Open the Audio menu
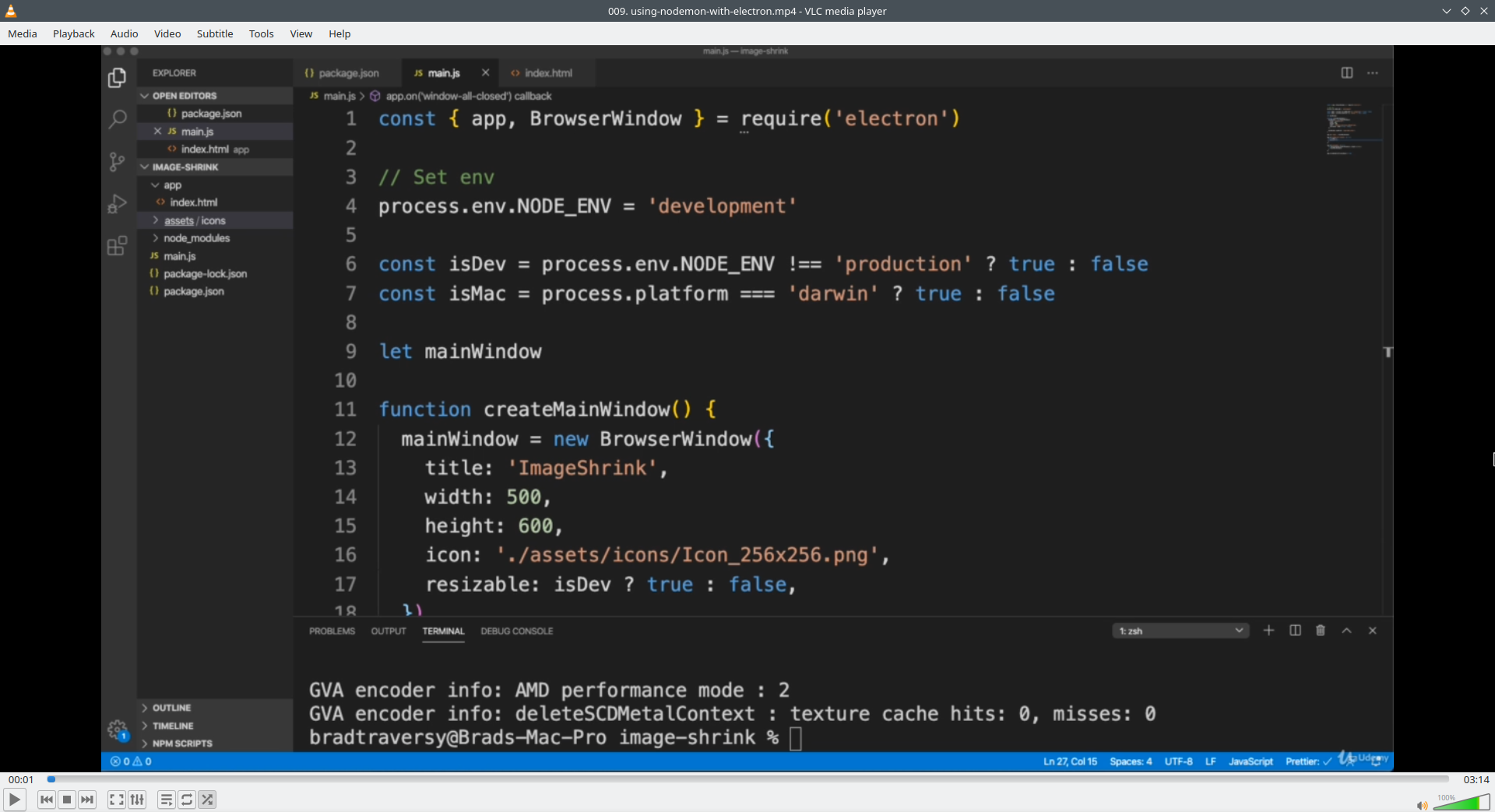Viewport: 1495px width, 812px height. click(125, 33)
